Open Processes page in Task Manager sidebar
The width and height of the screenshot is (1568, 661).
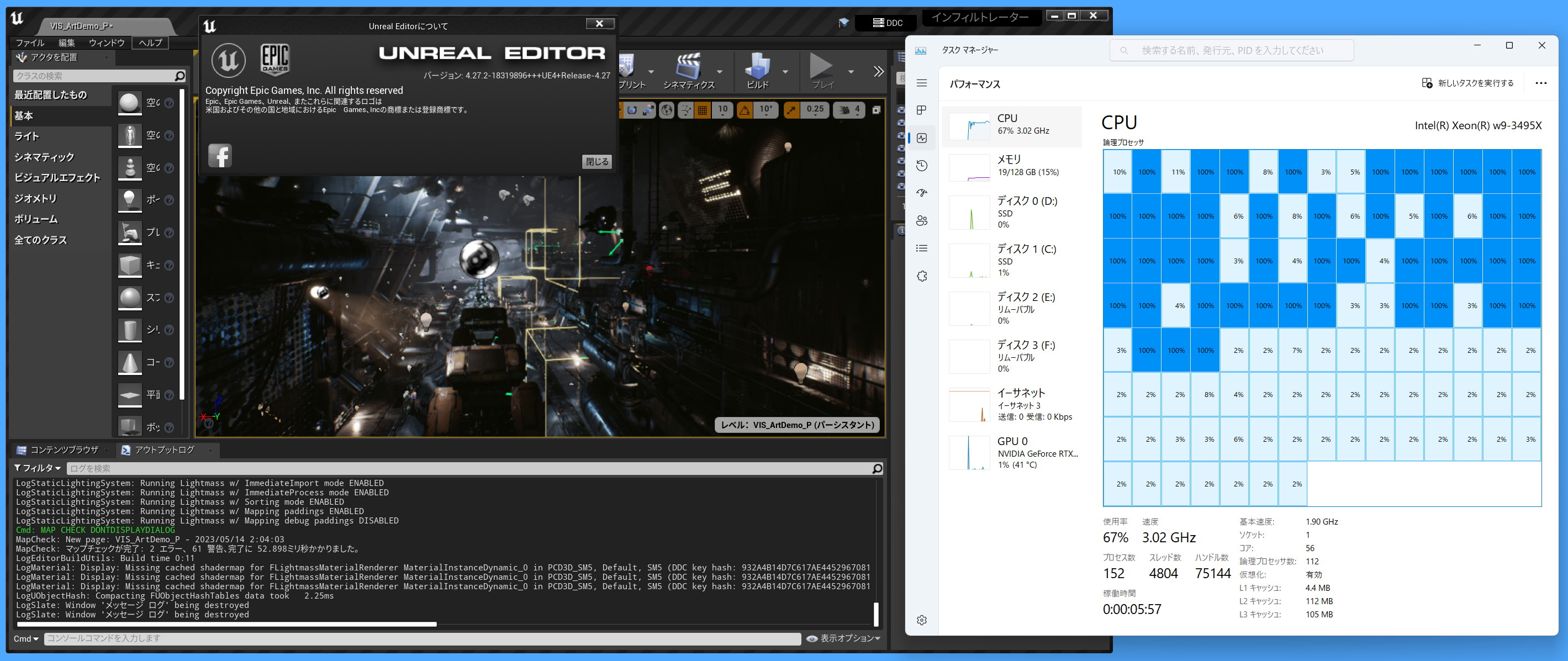922,110
